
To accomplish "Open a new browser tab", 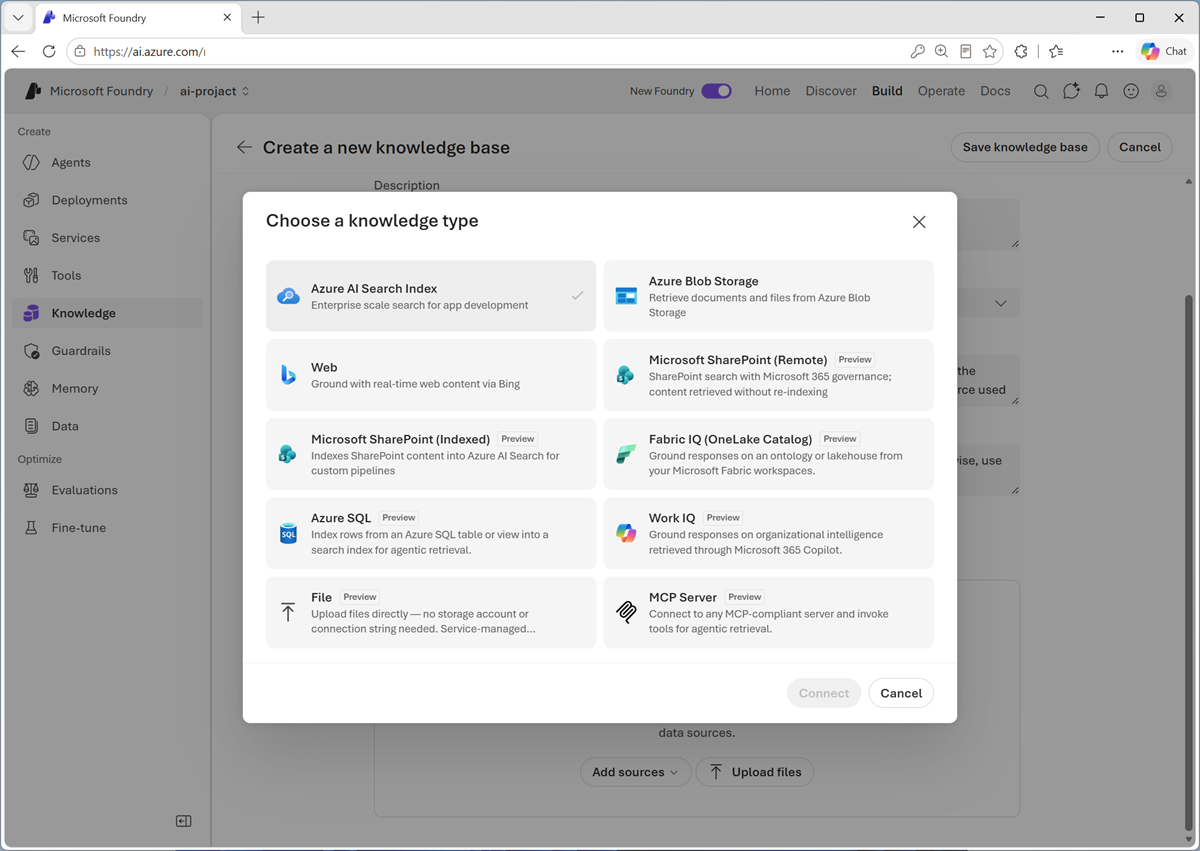I will click(x=258, y=18).
